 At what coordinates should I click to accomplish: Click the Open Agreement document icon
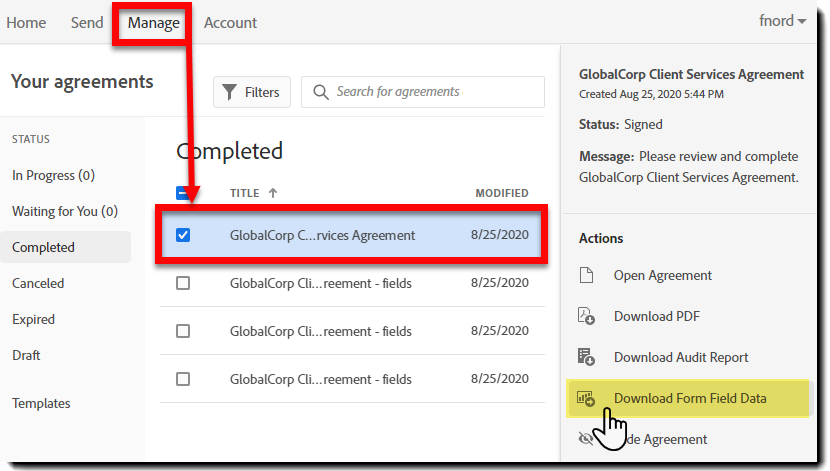[x=587, y=275]
